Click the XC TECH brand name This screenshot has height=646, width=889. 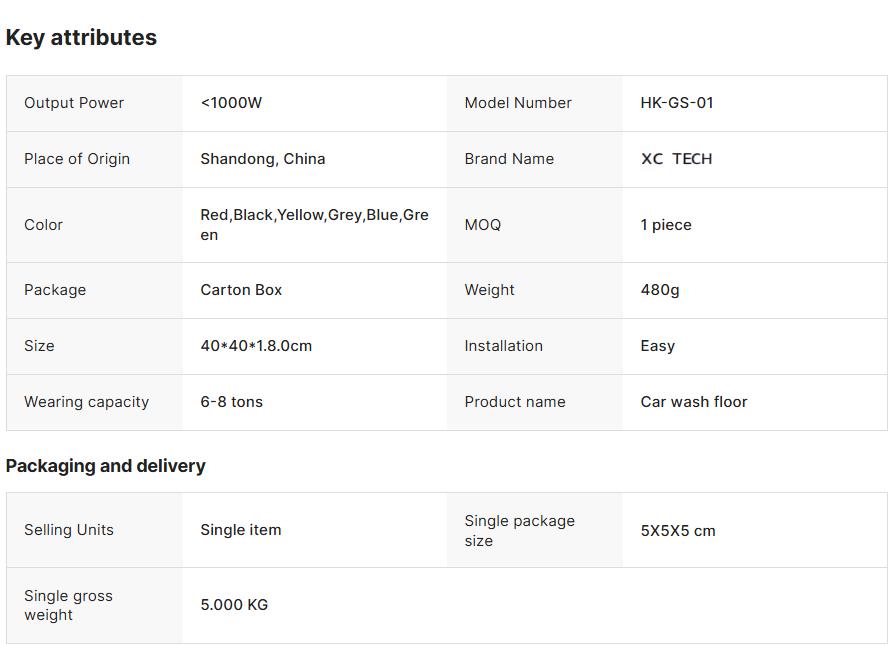[676, 159]
